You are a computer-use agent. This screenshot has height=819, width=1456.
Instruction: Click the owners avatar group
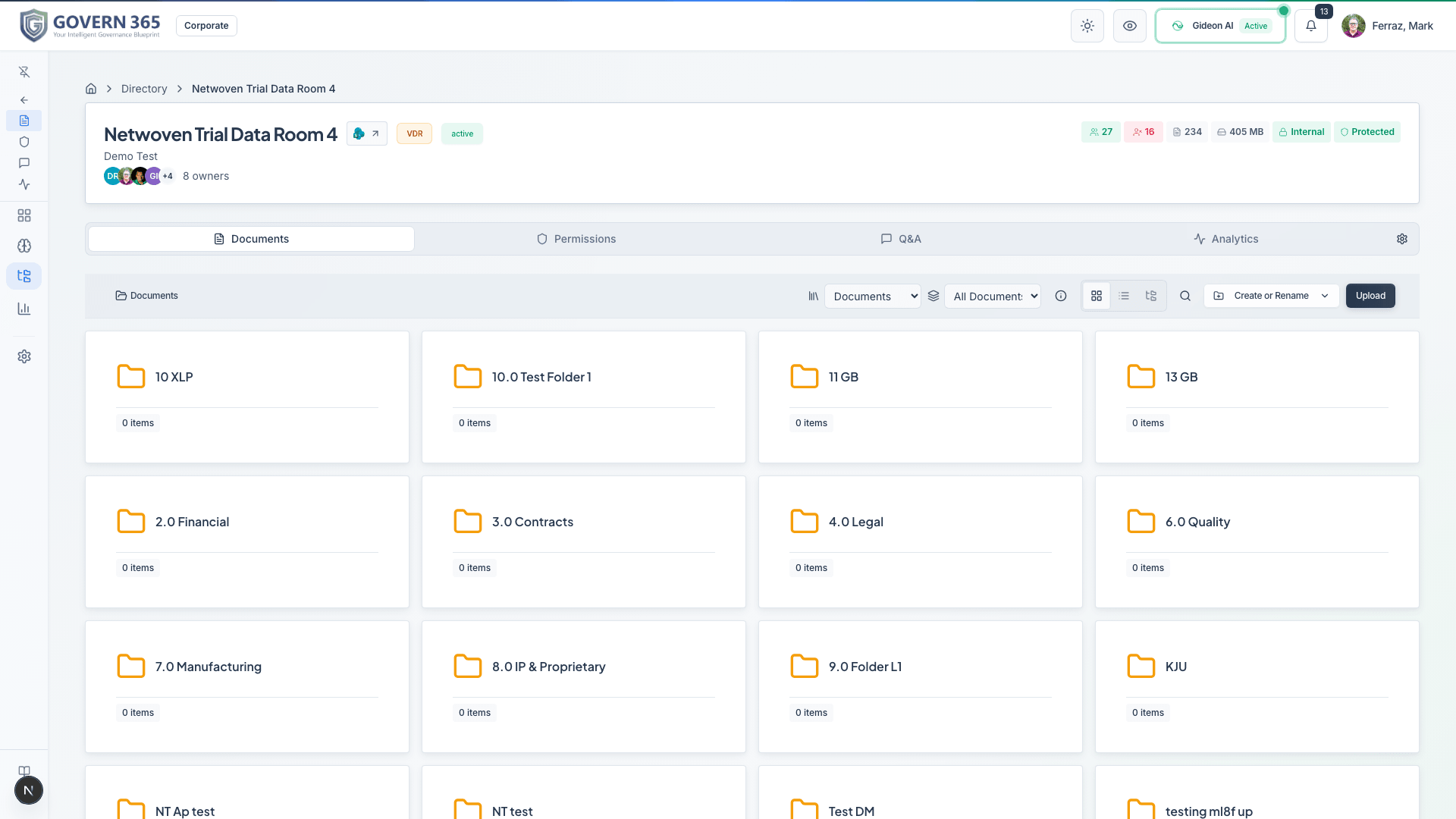tap(140, 176)
